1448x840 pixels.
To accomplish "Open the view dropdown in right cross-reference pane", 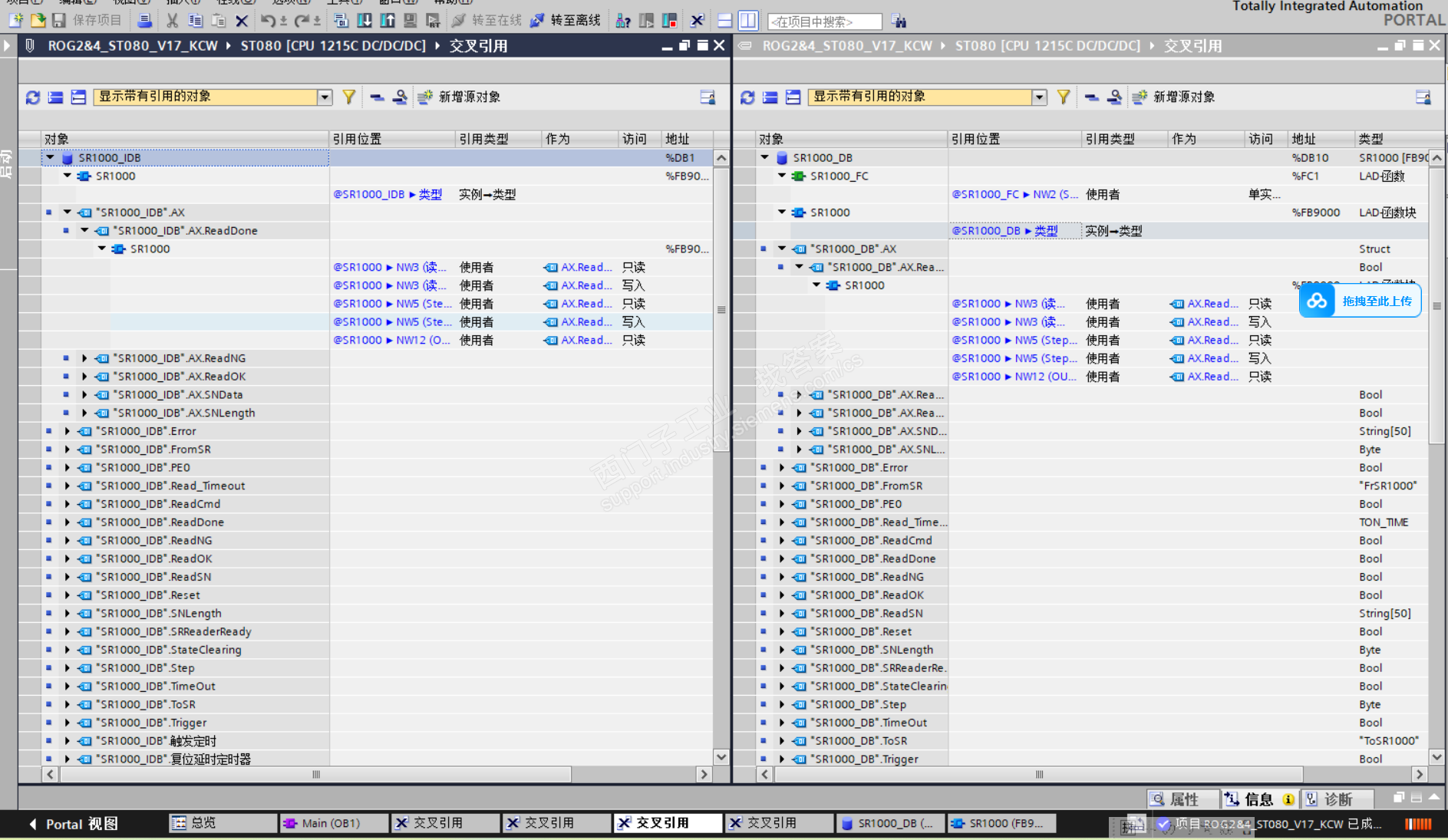I will pos(1039,97).
